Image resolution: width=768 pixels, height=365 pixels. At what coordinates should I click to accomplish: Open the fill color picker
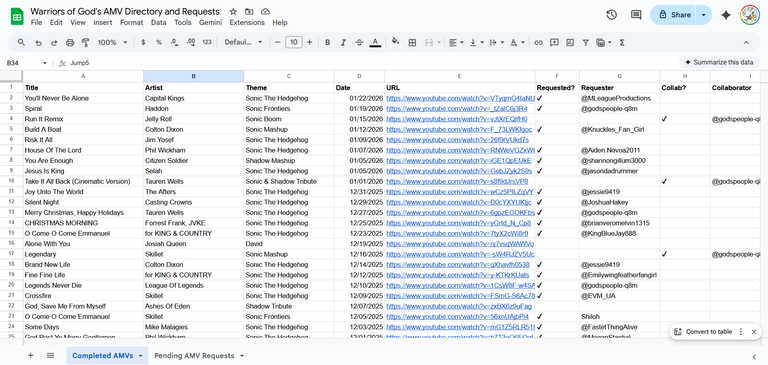pyautogui.click(x=395, y=43)
